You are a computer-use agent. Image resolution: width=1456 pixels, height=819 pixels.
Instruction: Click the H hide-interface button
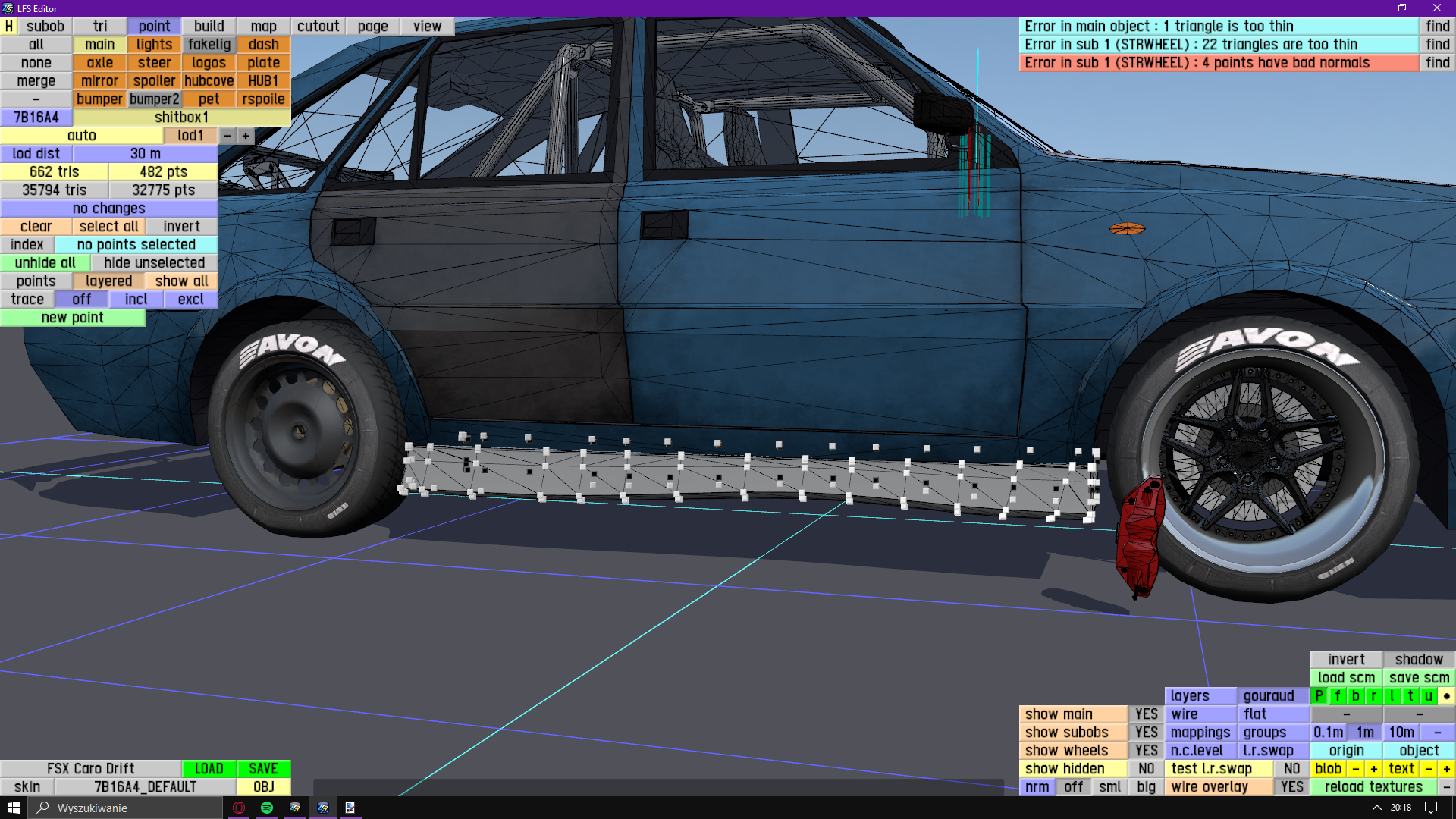point(9,27)
